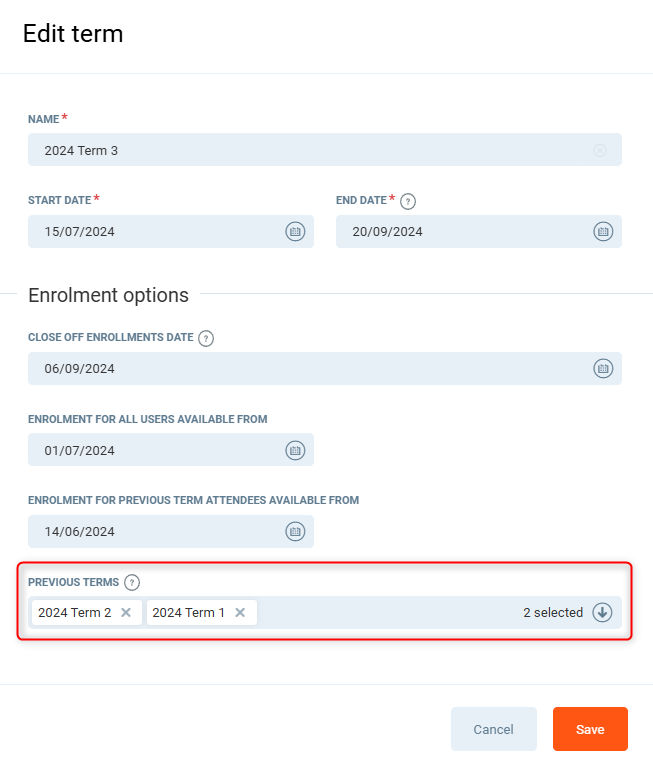Open the End Date calendar picker
The image size is (653, 777).
click(603, 231)
